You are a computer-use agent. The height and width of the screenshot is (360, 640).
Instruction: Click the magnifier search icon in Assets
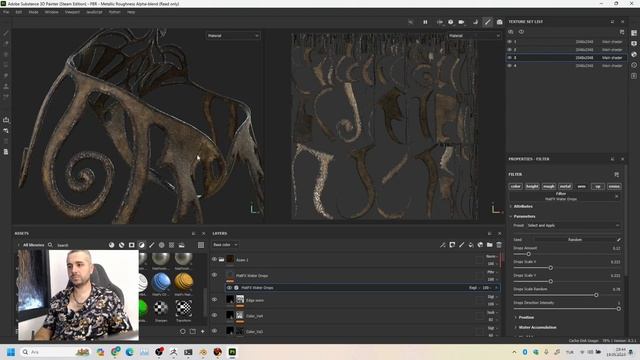click(50, 245)
